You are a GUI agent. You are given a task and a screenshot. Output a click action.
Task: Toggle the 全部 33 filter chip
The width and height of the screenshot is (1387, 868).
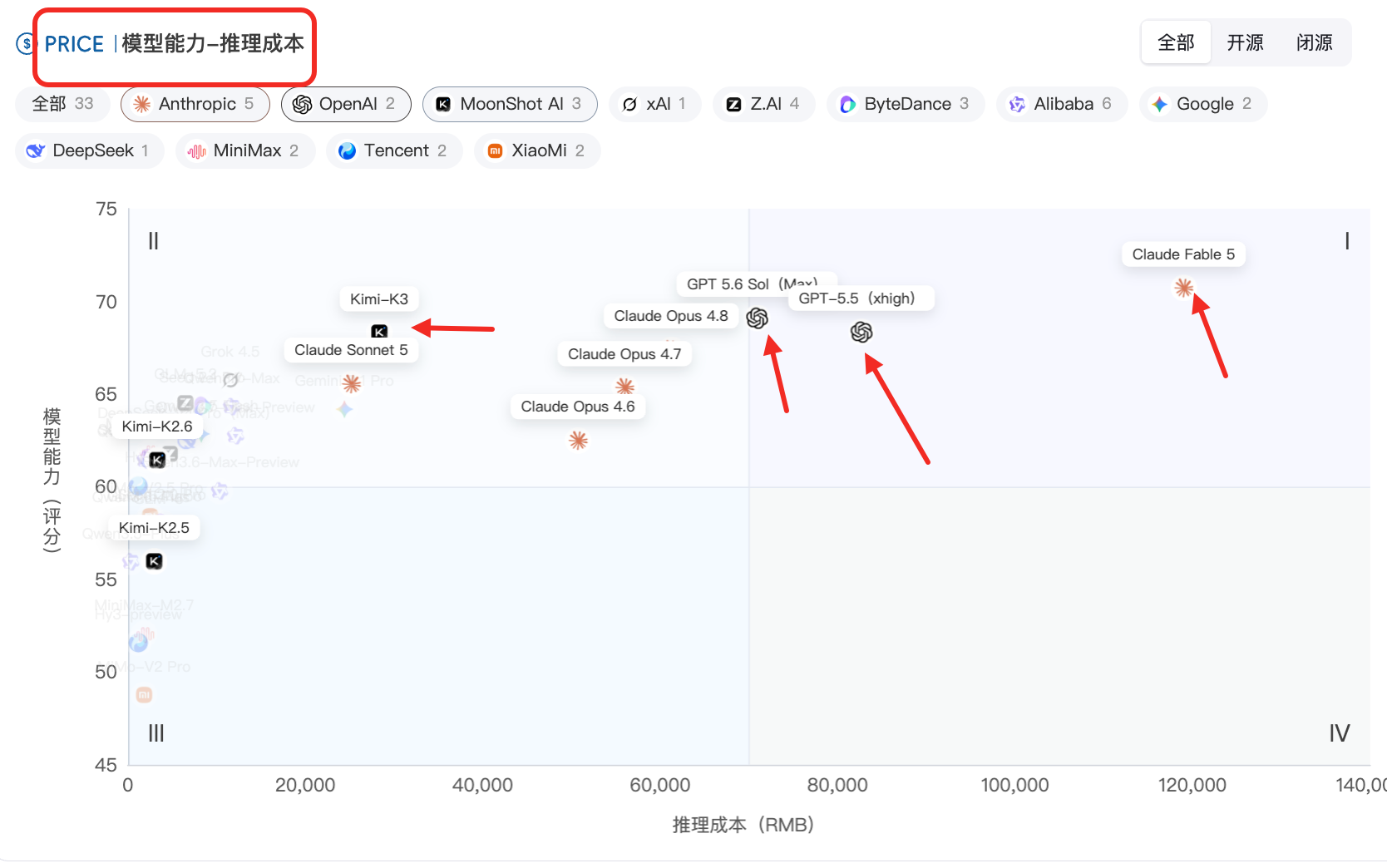click(62, 104)
